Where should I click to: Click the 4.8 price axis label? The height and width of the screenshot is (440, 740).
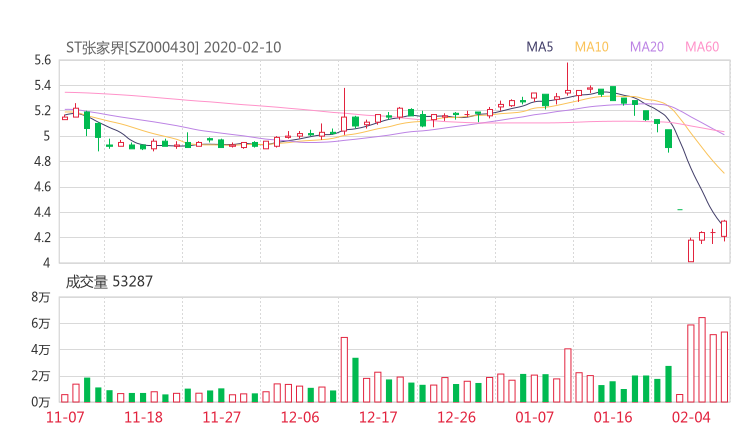click(x=42, y=161)
